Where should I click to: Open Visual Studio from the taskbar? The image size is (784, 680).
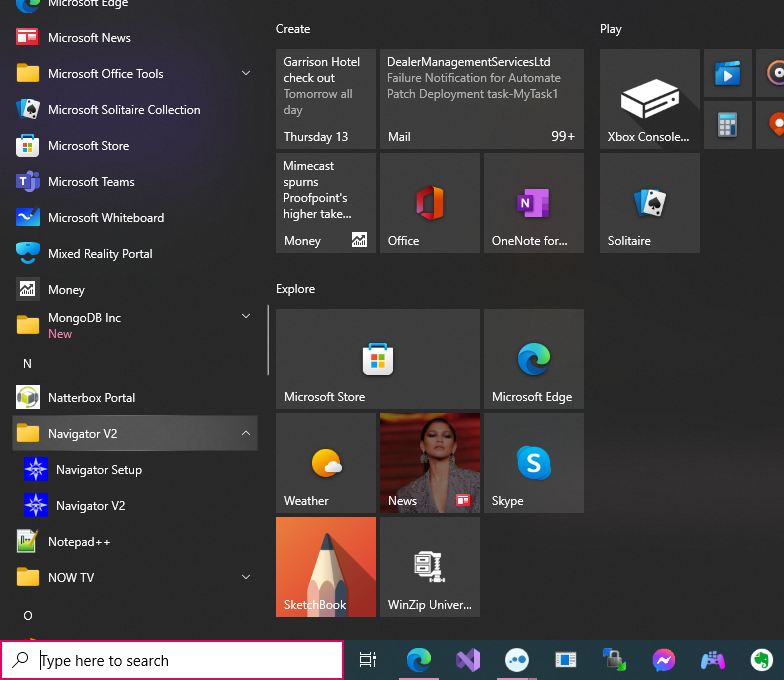(x=468, y=660)
